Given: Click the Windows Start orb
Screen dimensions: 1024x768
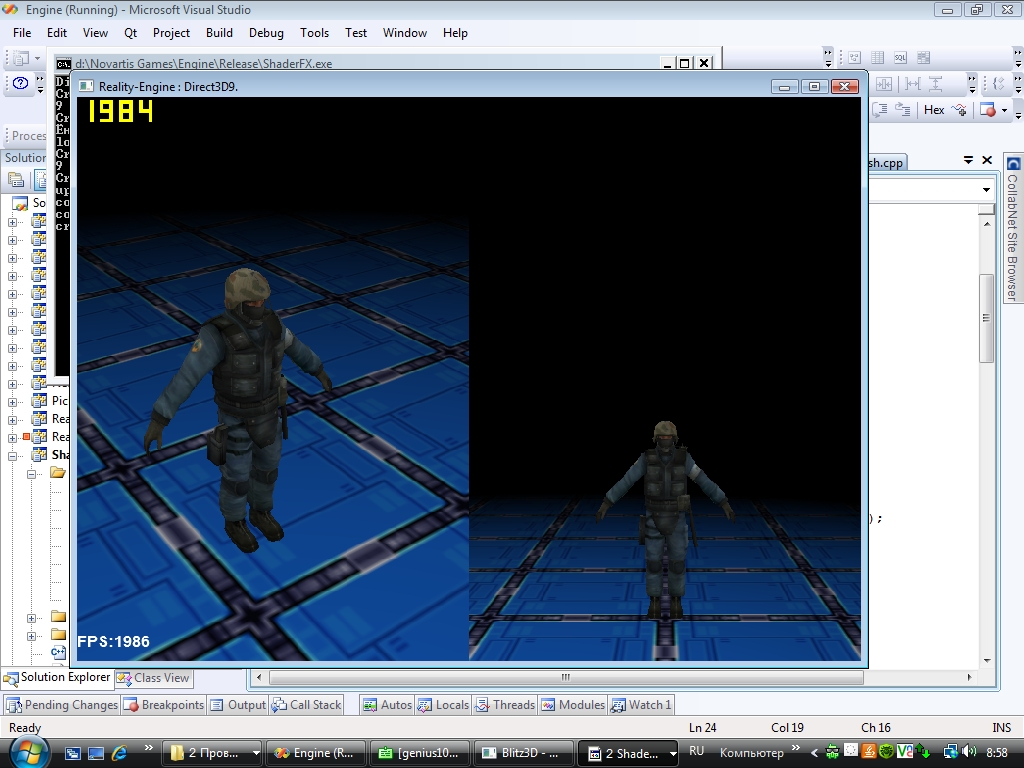Looking at the screenshot, I should point(27,751).
